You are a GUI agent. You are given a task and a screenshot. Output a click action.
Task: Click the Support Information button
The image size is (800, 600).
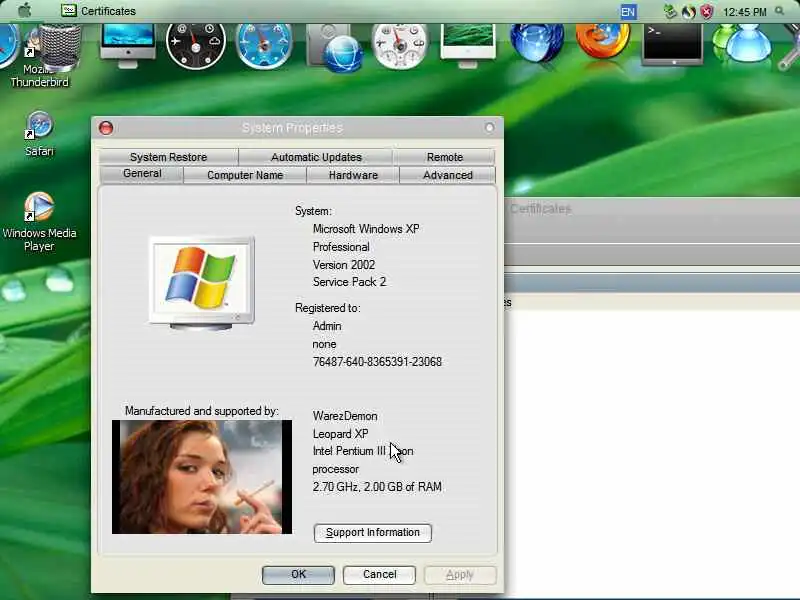pos(372,533)
